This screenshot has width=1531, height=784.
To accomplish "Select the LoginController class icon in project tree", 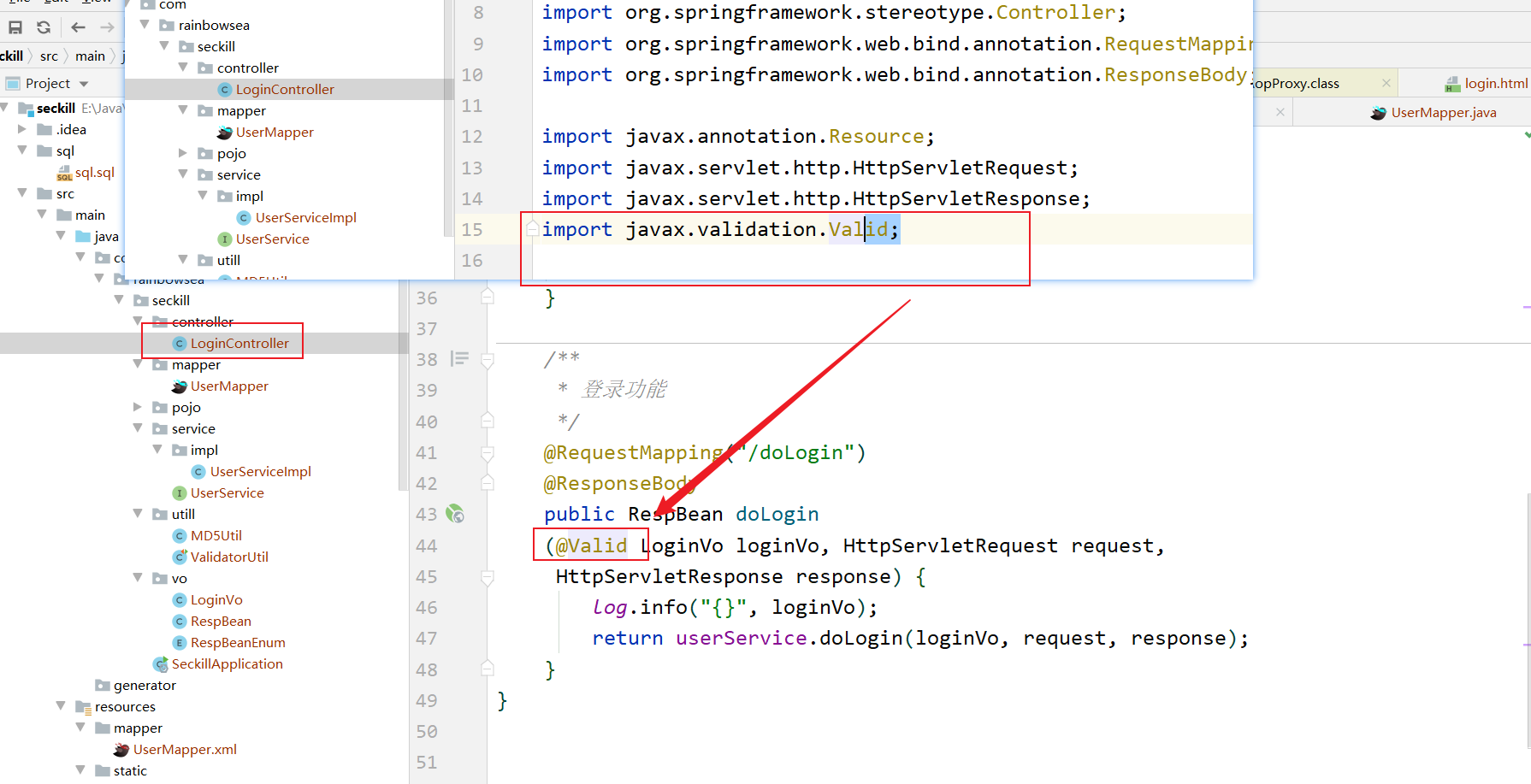I will click(x=179, y=343).
